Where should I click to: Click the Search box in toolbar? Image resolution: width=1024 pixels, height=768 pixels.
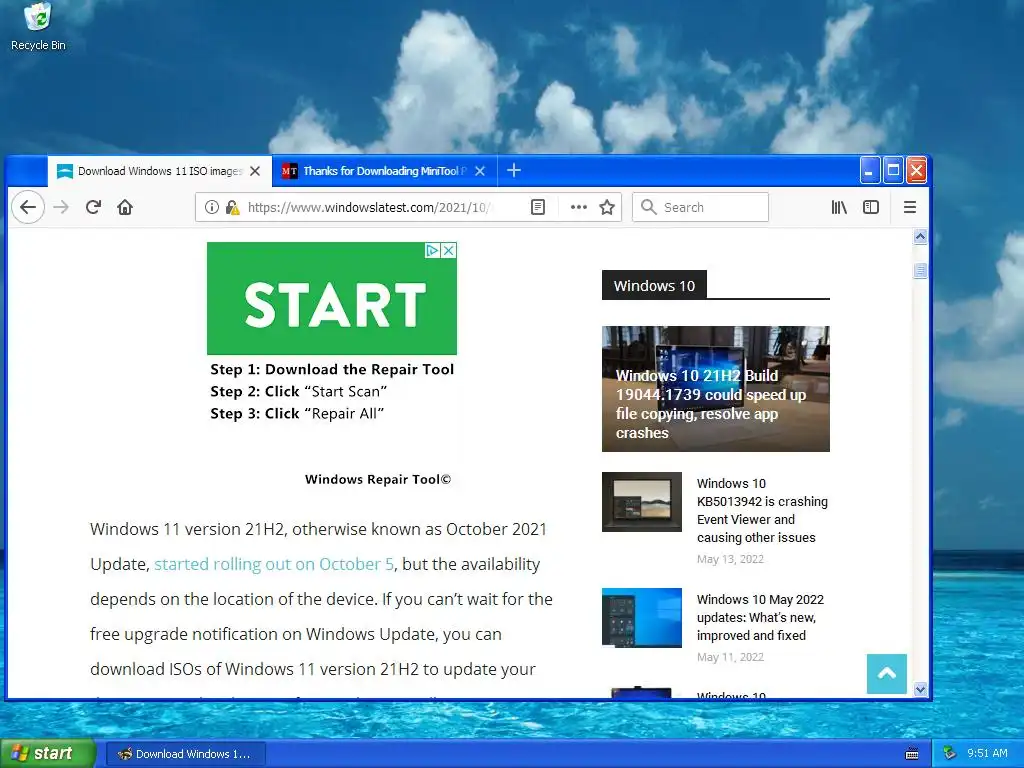coord(700,207)
